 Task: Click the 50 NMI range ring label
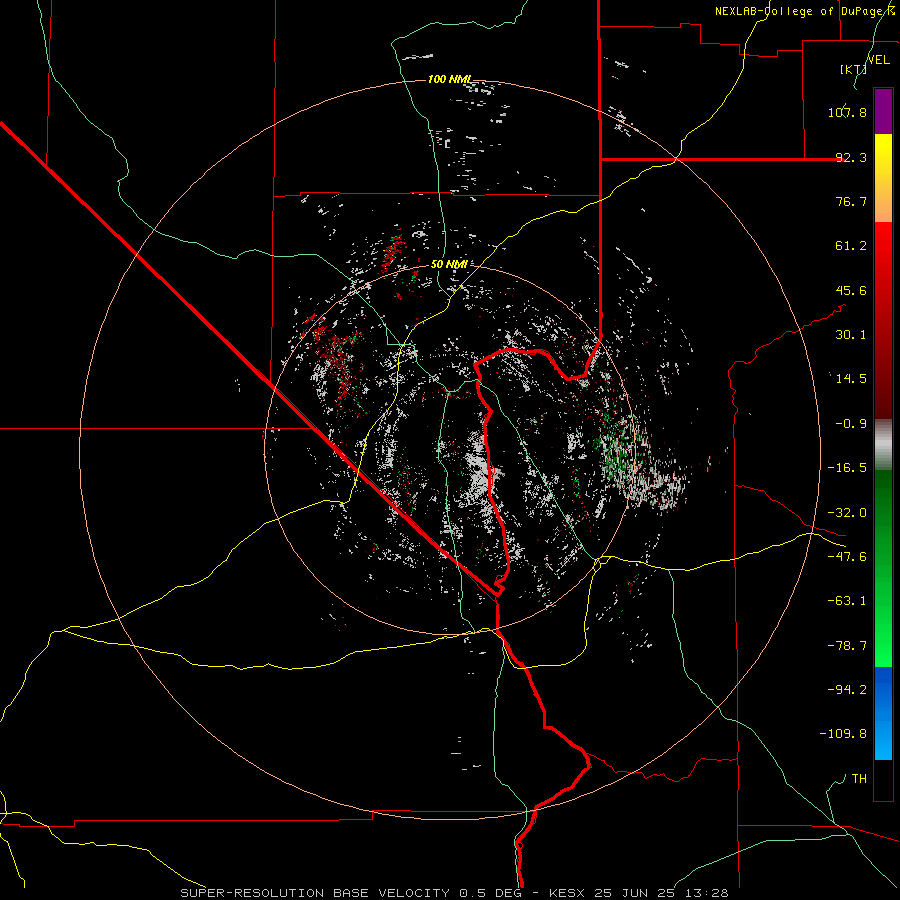449,264
